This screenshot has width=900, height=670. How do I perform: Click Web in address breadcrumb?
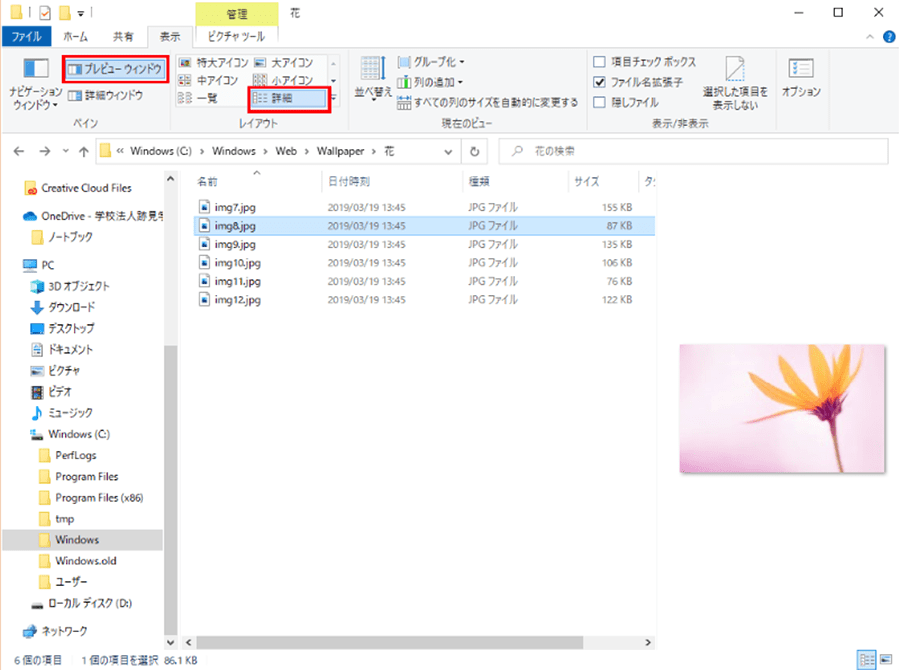286,151
